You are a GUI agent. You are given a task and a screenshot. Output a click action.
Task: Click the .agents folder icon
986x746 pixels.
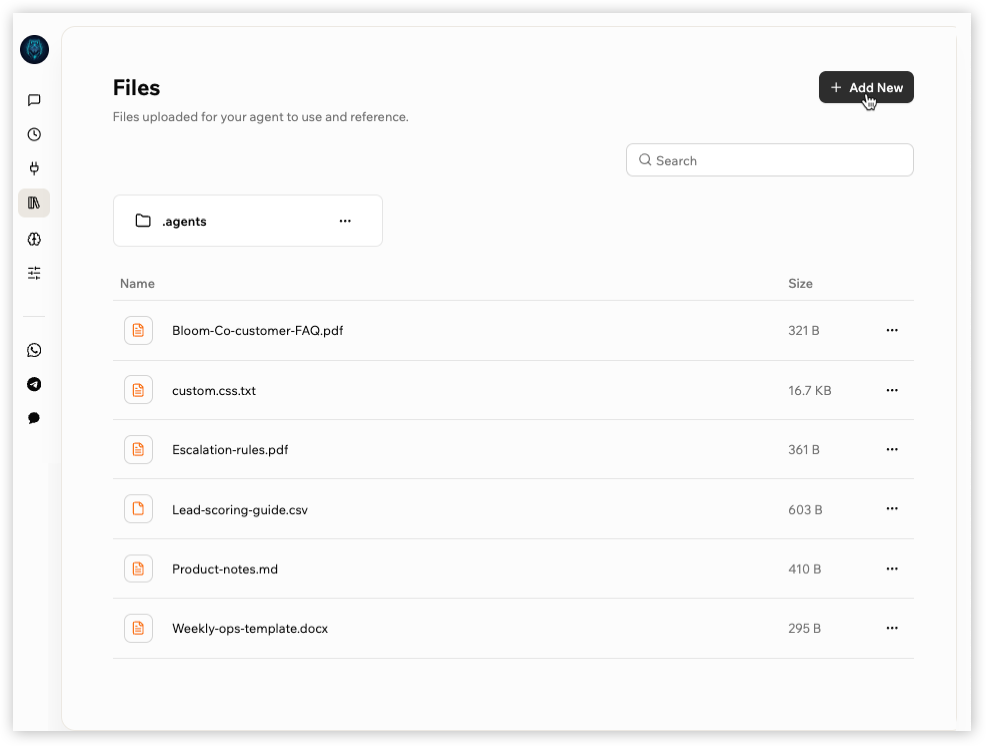point(143,221)
